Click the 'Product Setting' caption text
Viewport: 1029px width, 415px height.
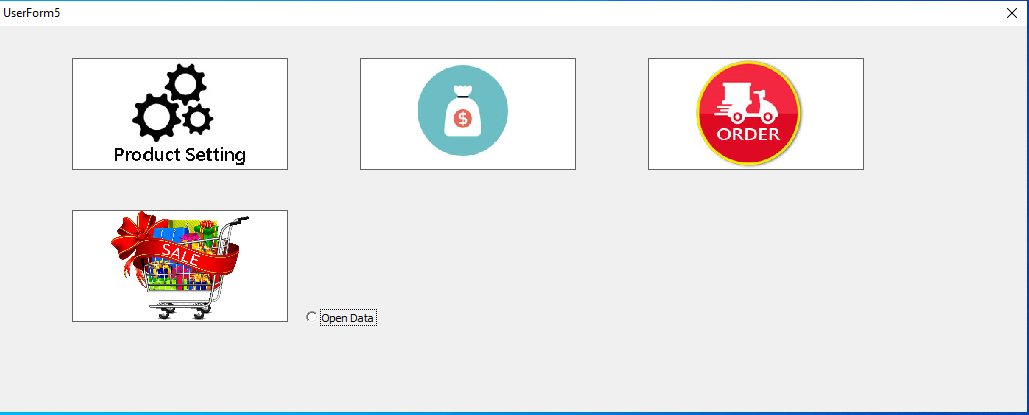[180, 155]
